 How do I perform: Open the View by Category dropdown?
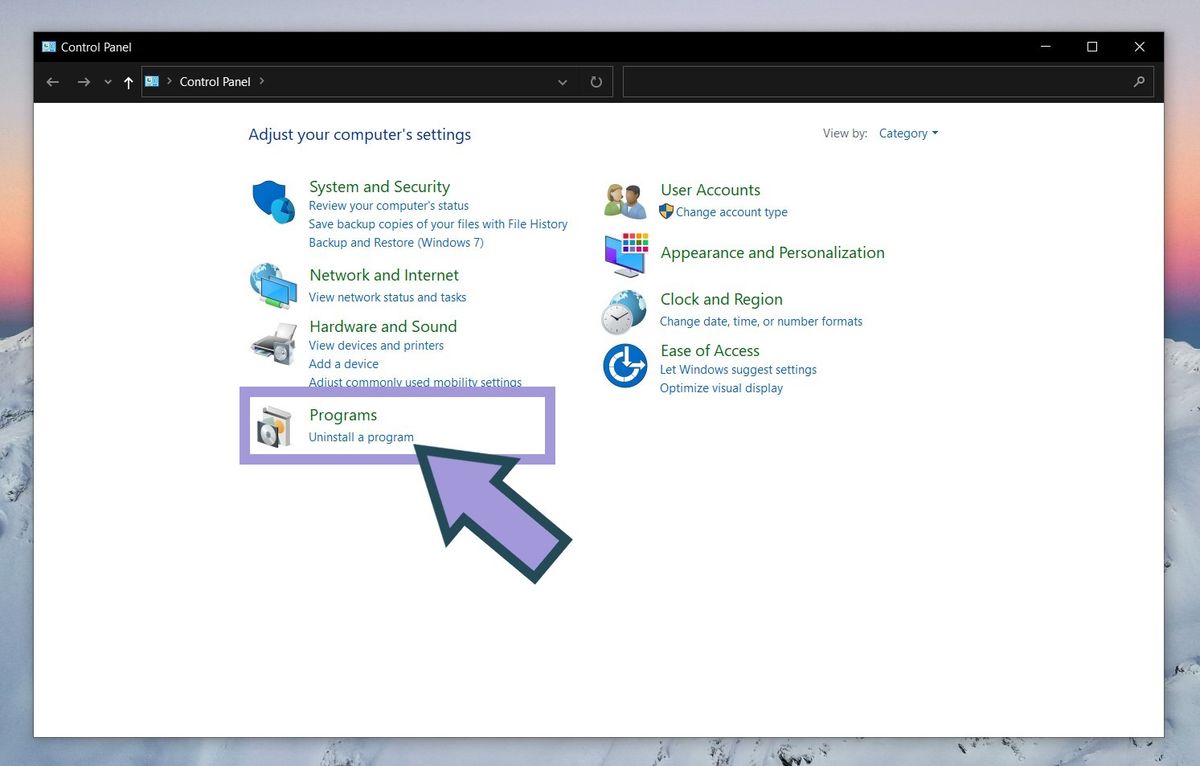pos(908,133)
